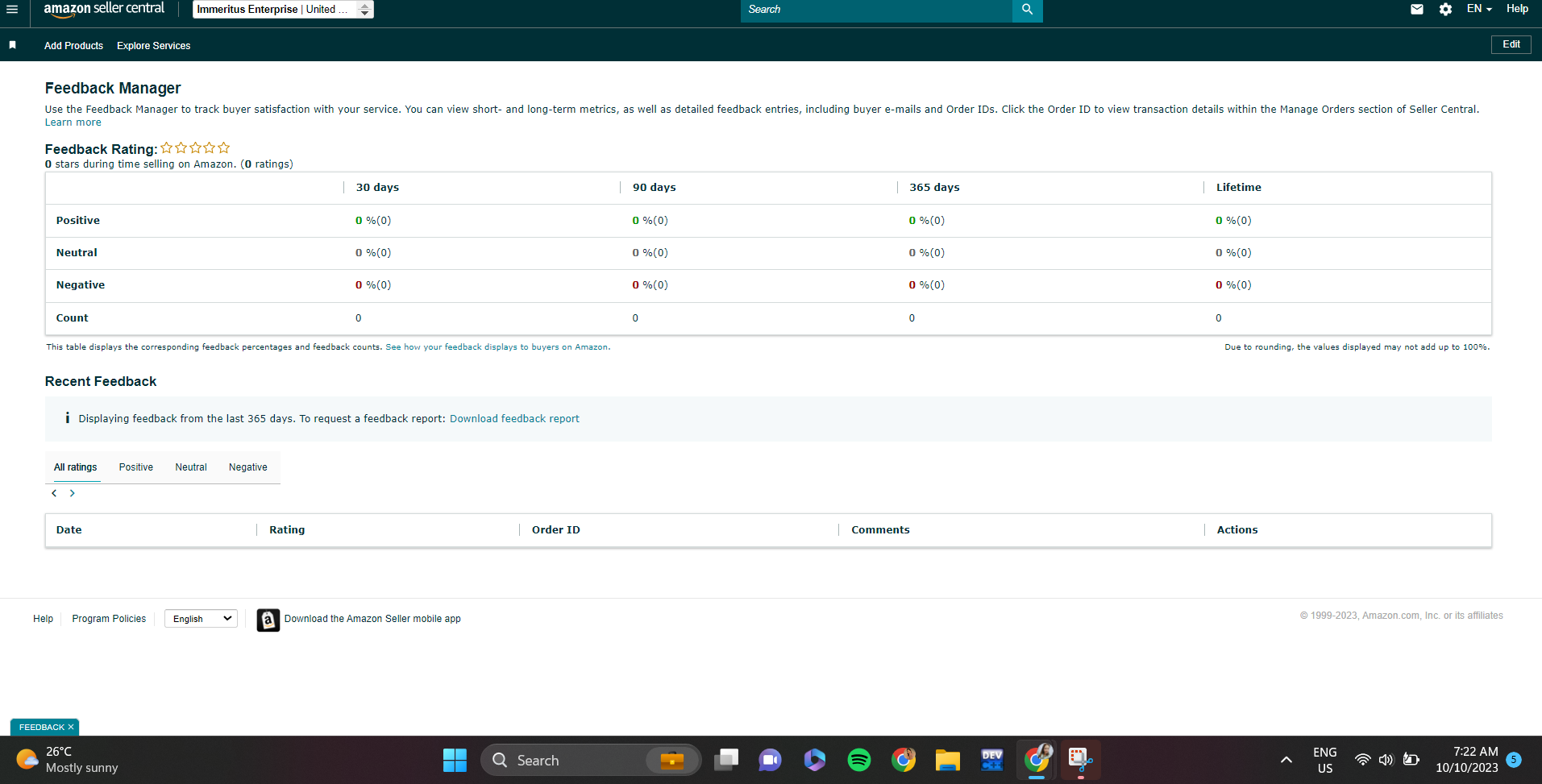1542x784 pixels.
Task: Click the Feedback Manager page heading
Action: point(113,88)
